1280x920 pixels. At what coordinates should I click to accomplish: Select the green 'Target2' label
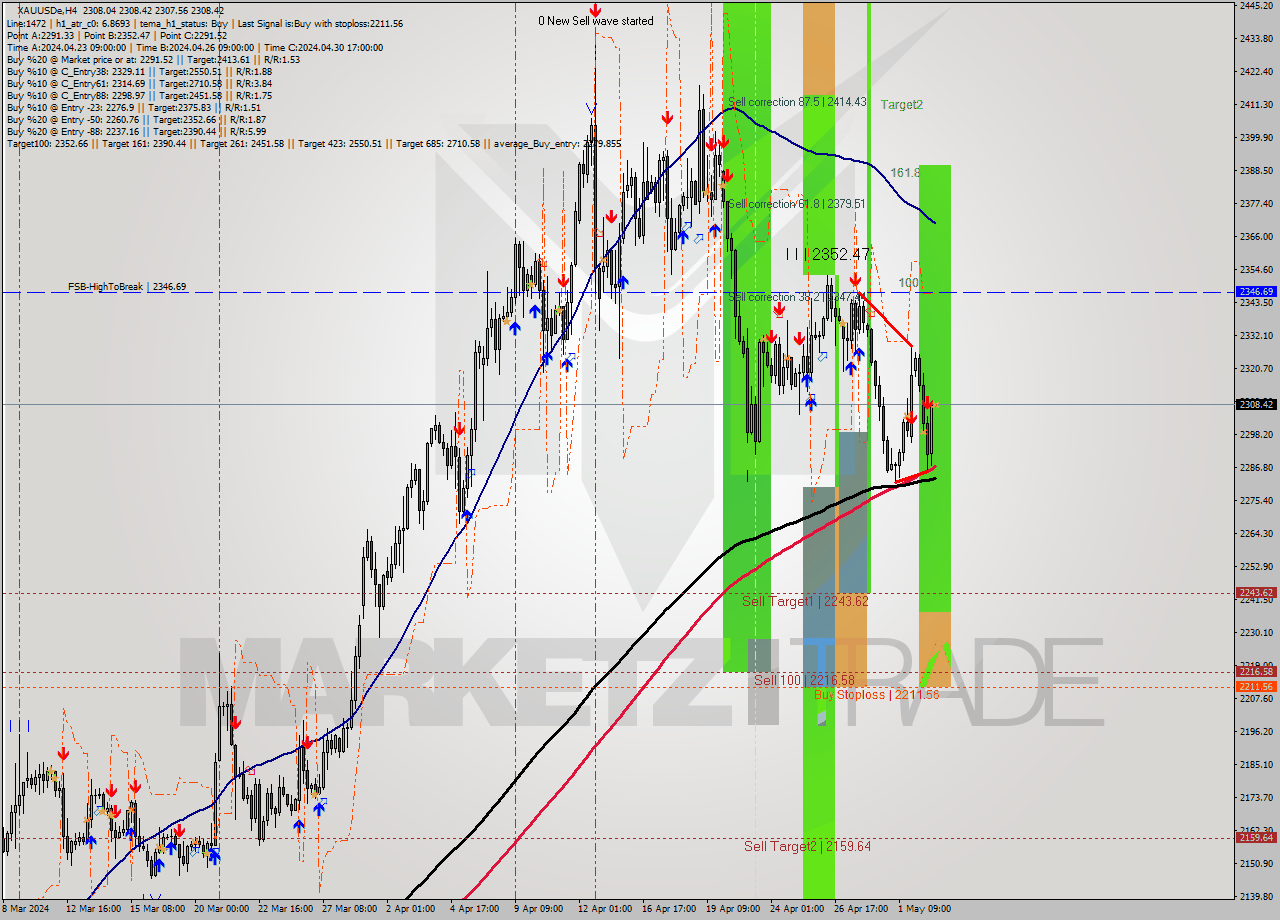pos(902,104)
